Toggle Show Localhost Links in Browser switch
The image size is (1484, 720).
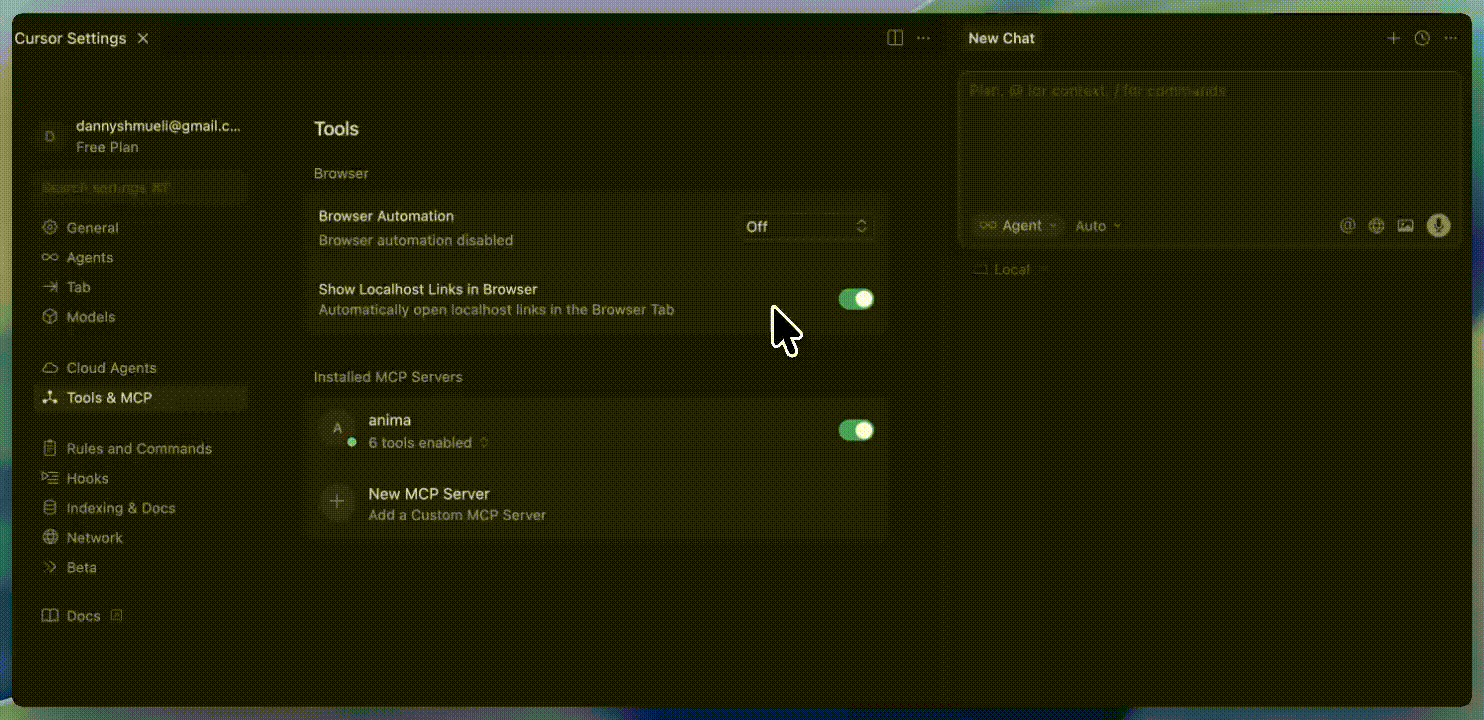pos(856,299)
